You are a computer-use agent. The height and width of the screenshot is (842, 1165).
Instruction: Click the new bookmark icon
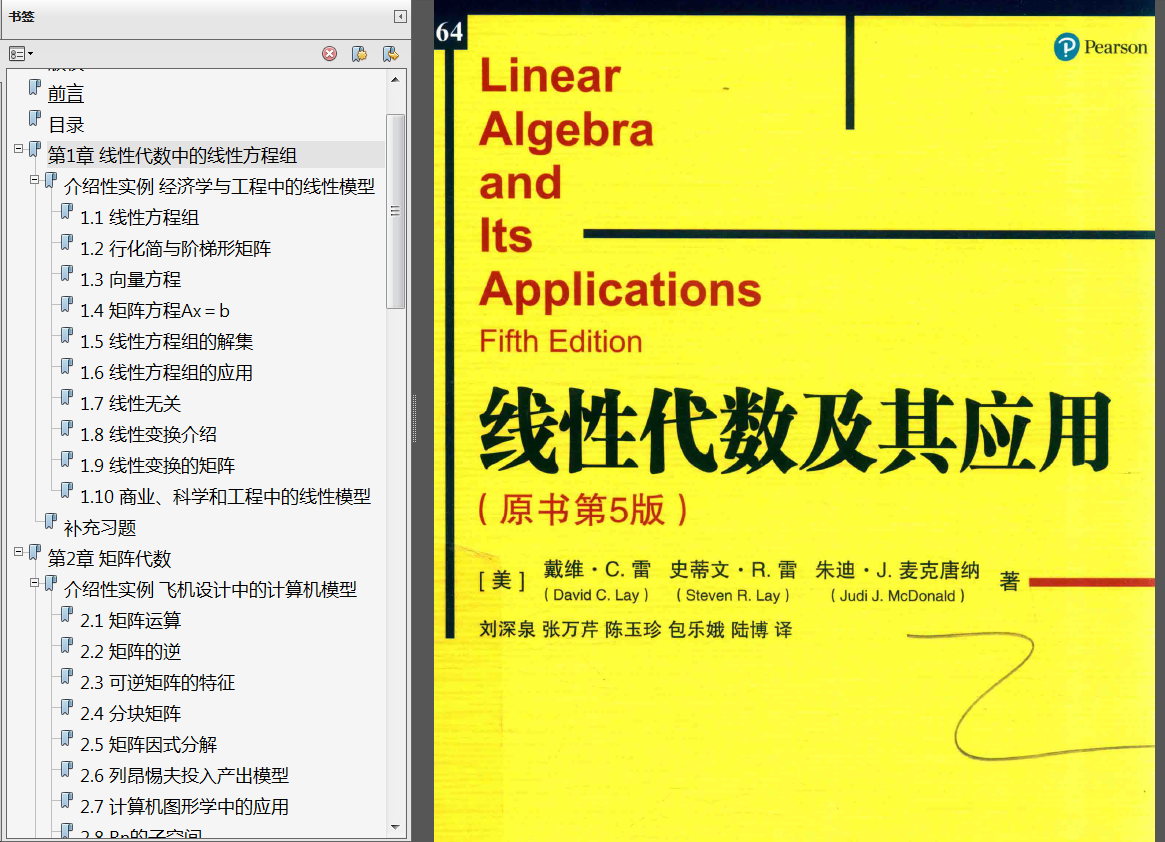360,54
